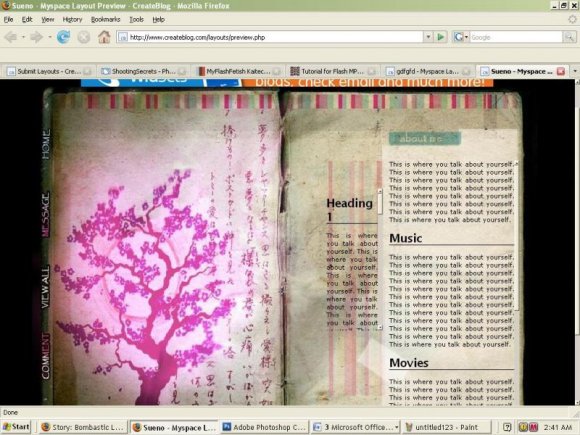Open Adobe Photoshop from the taskbar
The width and height of the screenshot is (580, 435).
click(264, 427)
